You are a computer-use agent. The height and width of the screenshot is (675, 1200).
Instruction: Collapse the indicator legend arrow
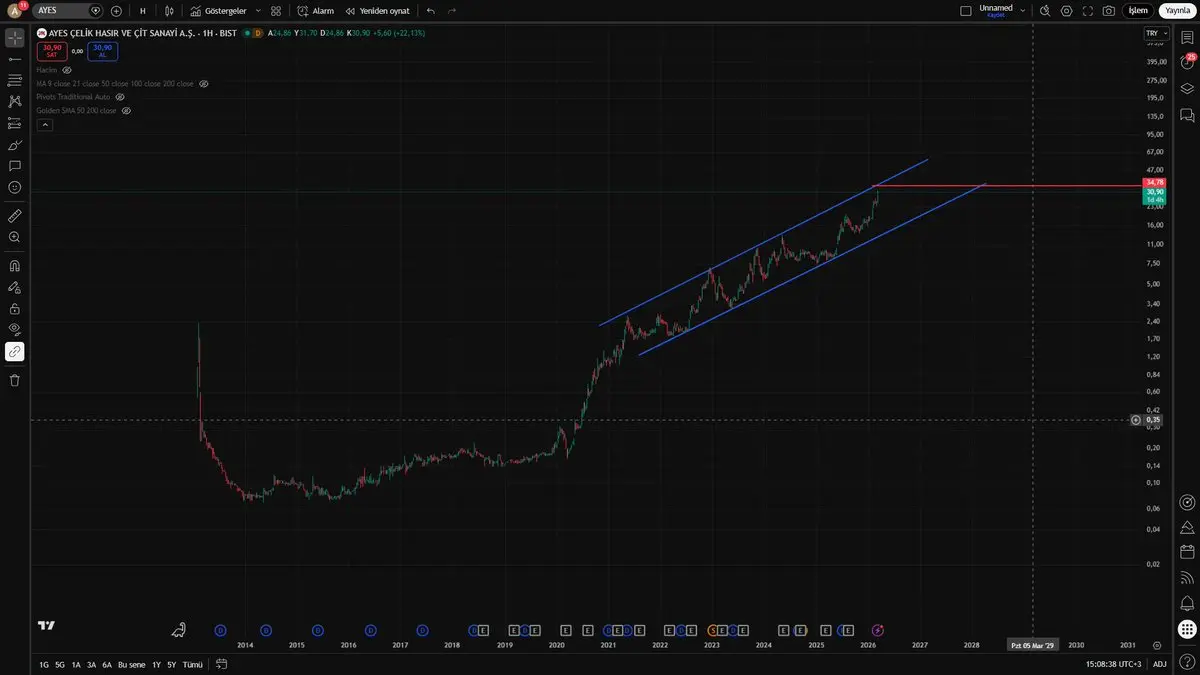pos(44,125)
